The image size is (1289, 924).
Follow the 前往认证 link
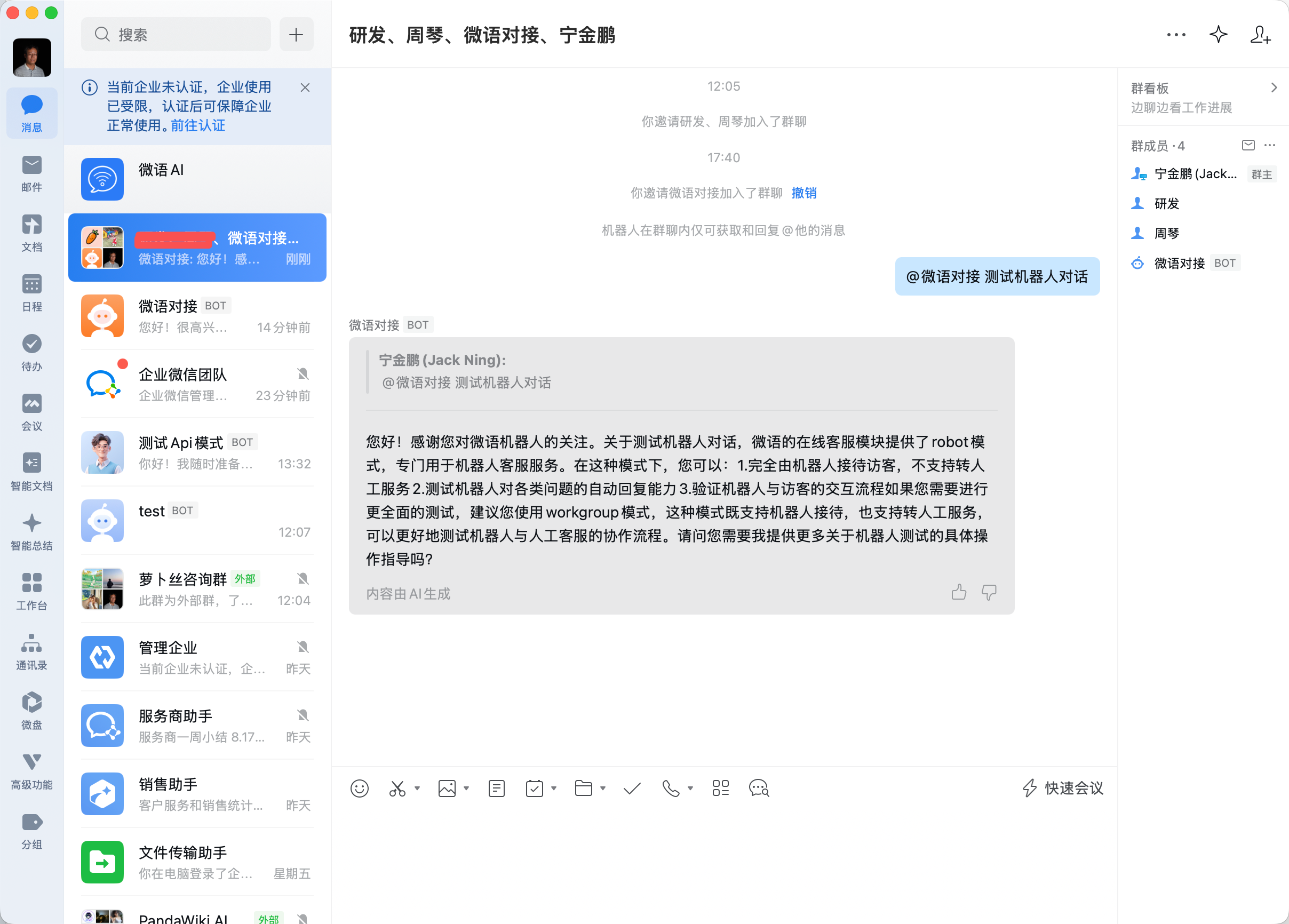198,125
